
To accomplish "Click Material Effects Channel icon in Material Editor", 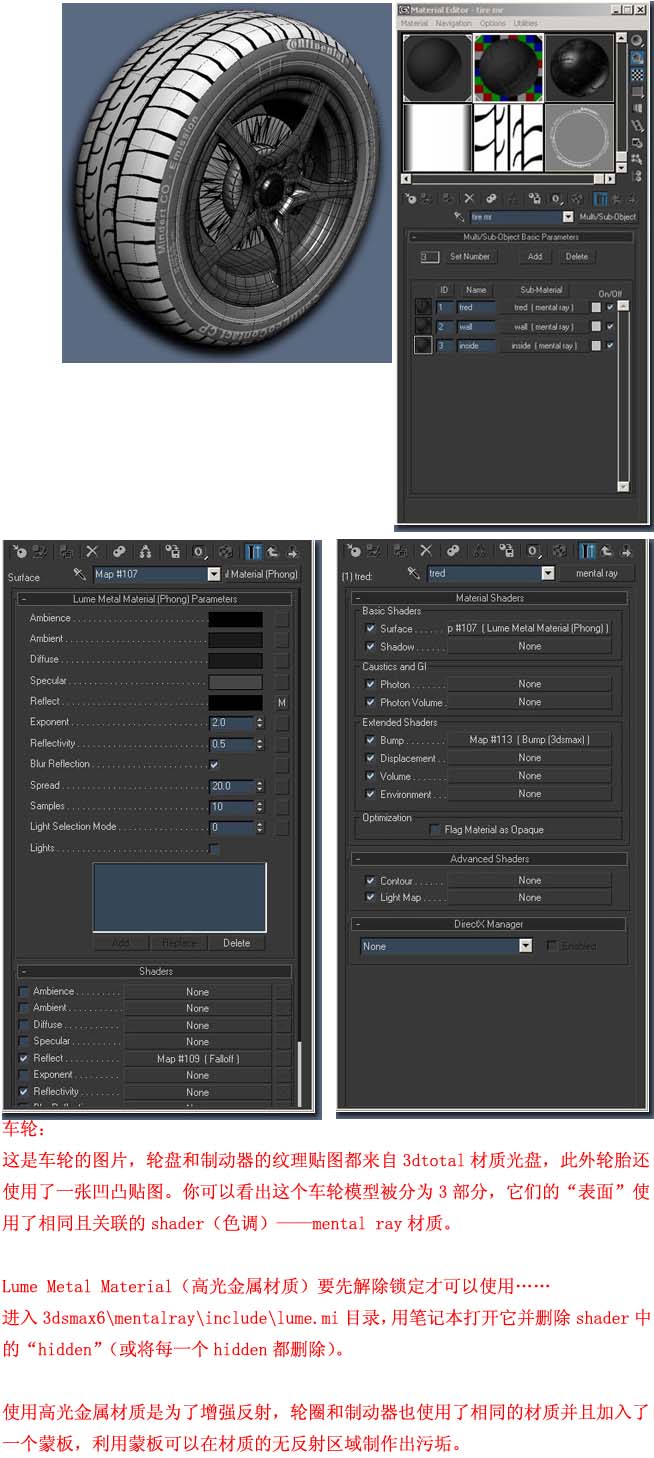I will [x=558, y=199].
